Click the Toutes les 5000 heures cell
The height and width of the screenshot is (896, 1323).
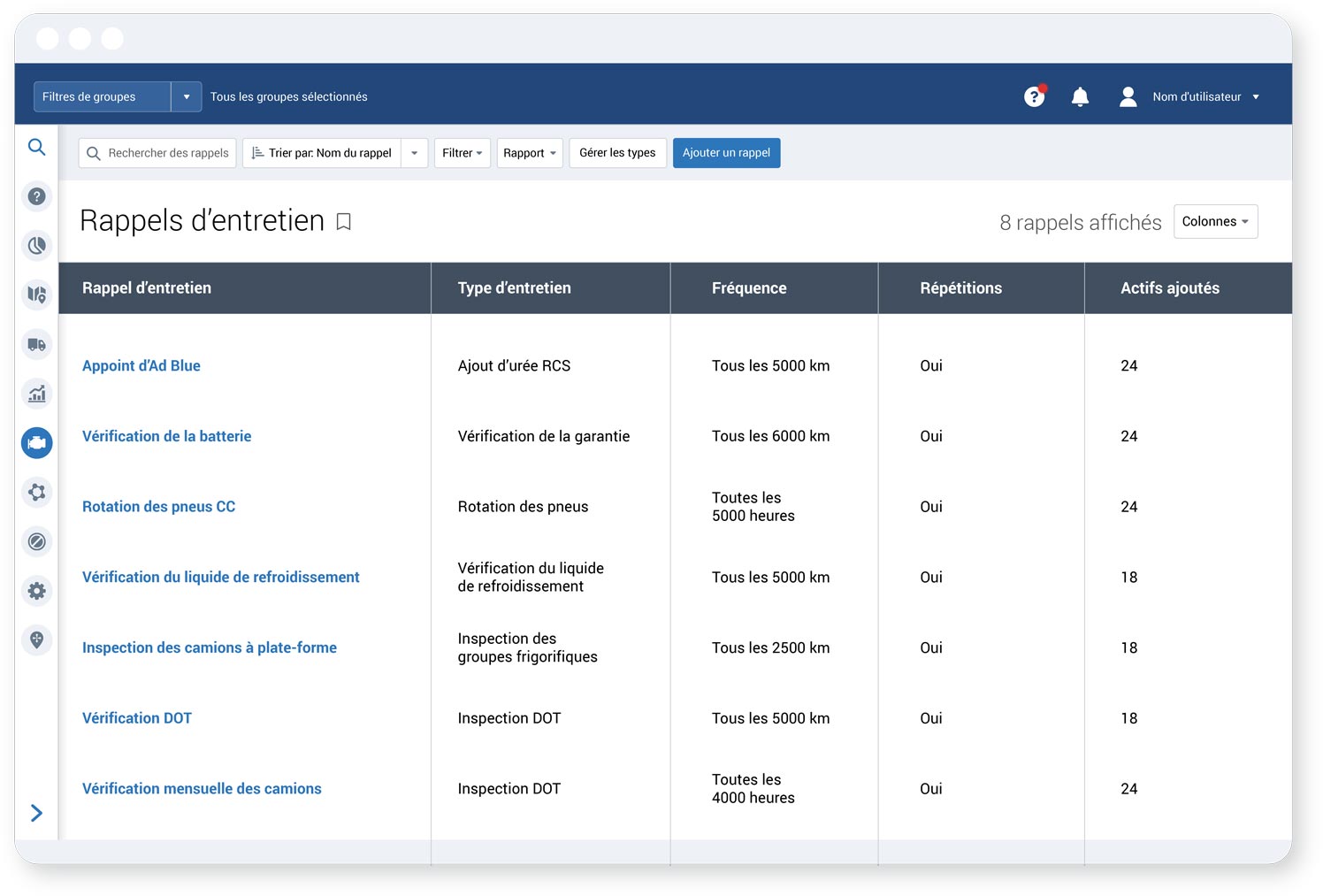click(x=753, y=507)
